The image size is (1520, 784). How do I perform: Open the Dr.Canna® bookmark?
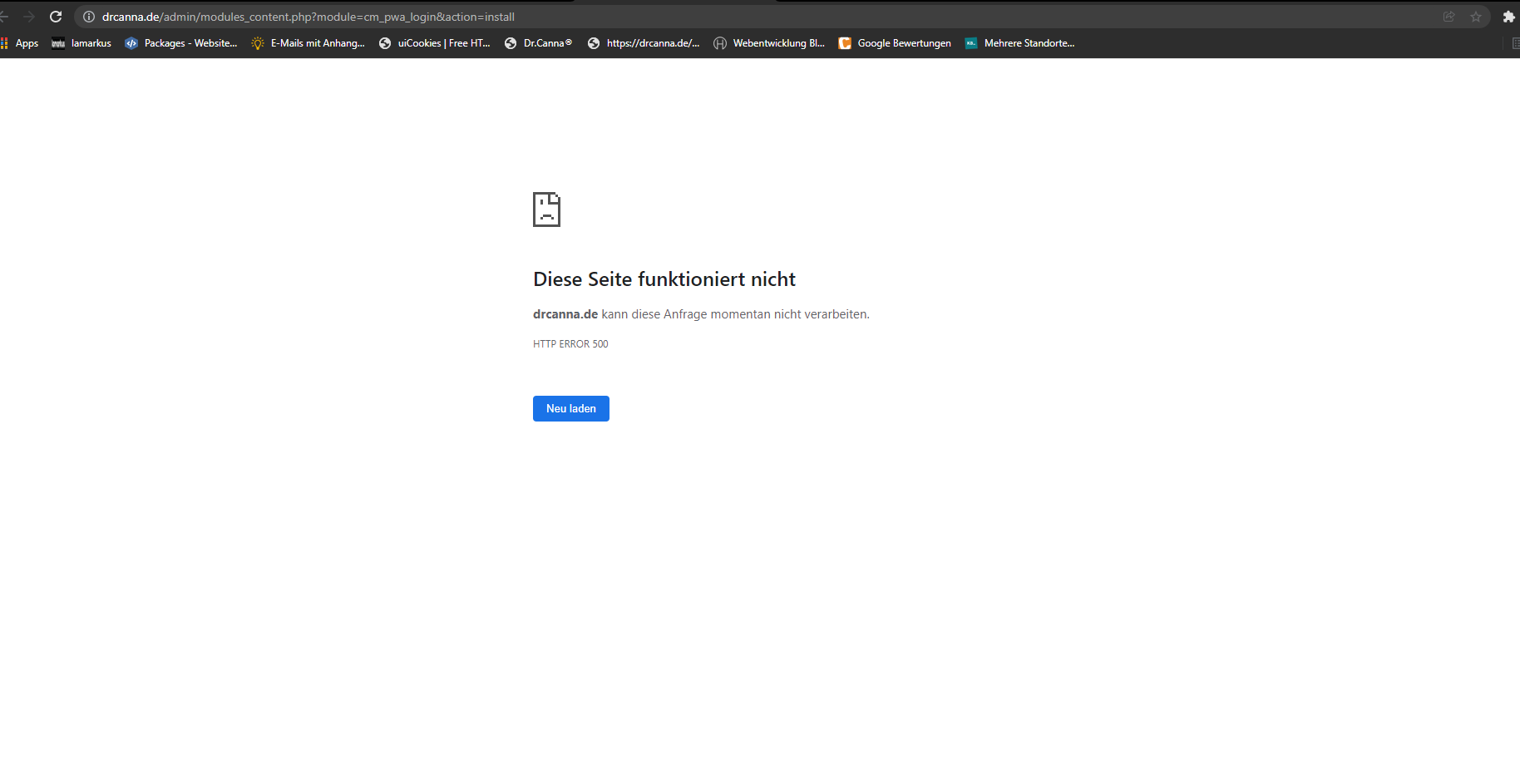coord(539,43)
